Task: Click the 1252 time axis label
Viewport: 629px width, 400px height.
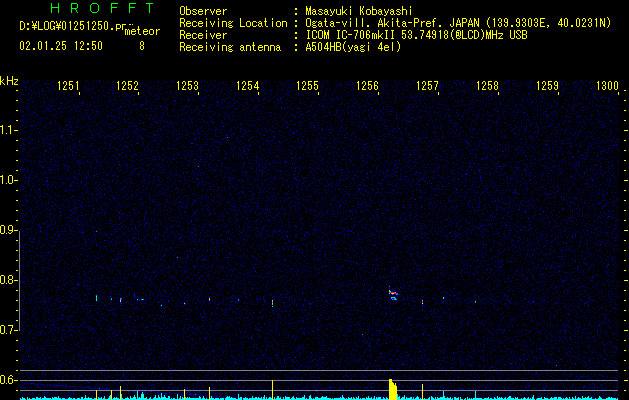Action: coord(128,86)
